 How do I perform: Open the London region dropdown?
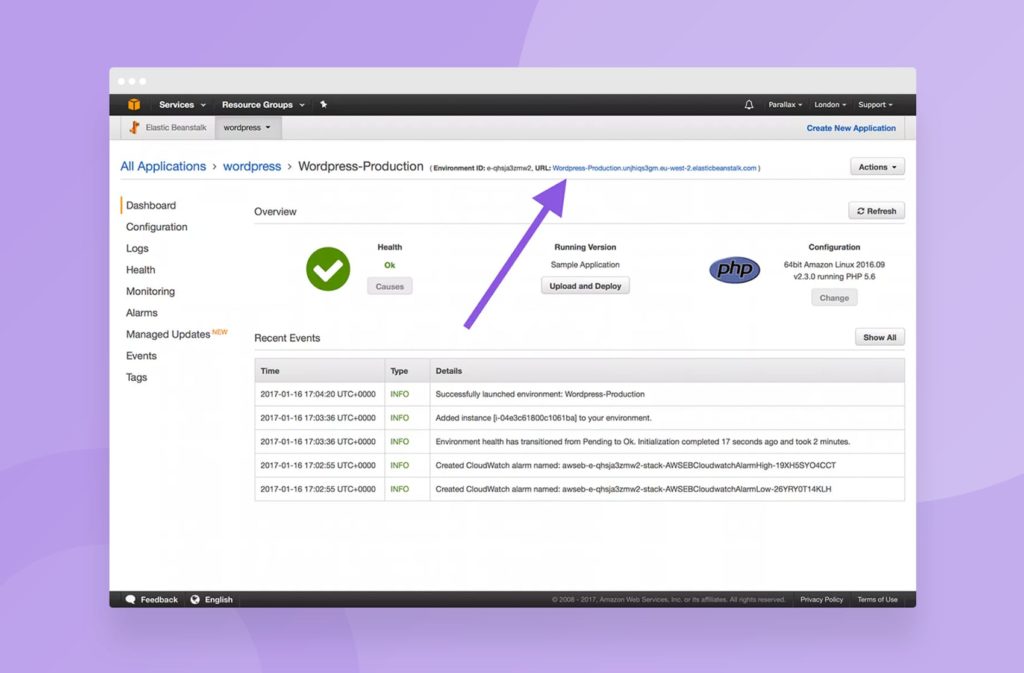830,104
